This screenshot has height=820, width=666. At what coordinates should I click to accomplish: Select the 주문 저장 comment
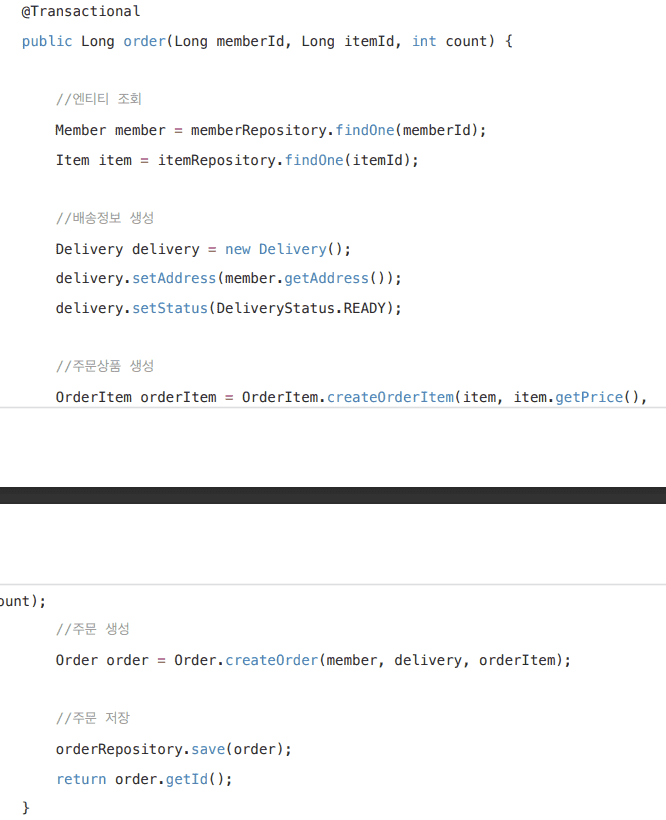click(93, 718)
